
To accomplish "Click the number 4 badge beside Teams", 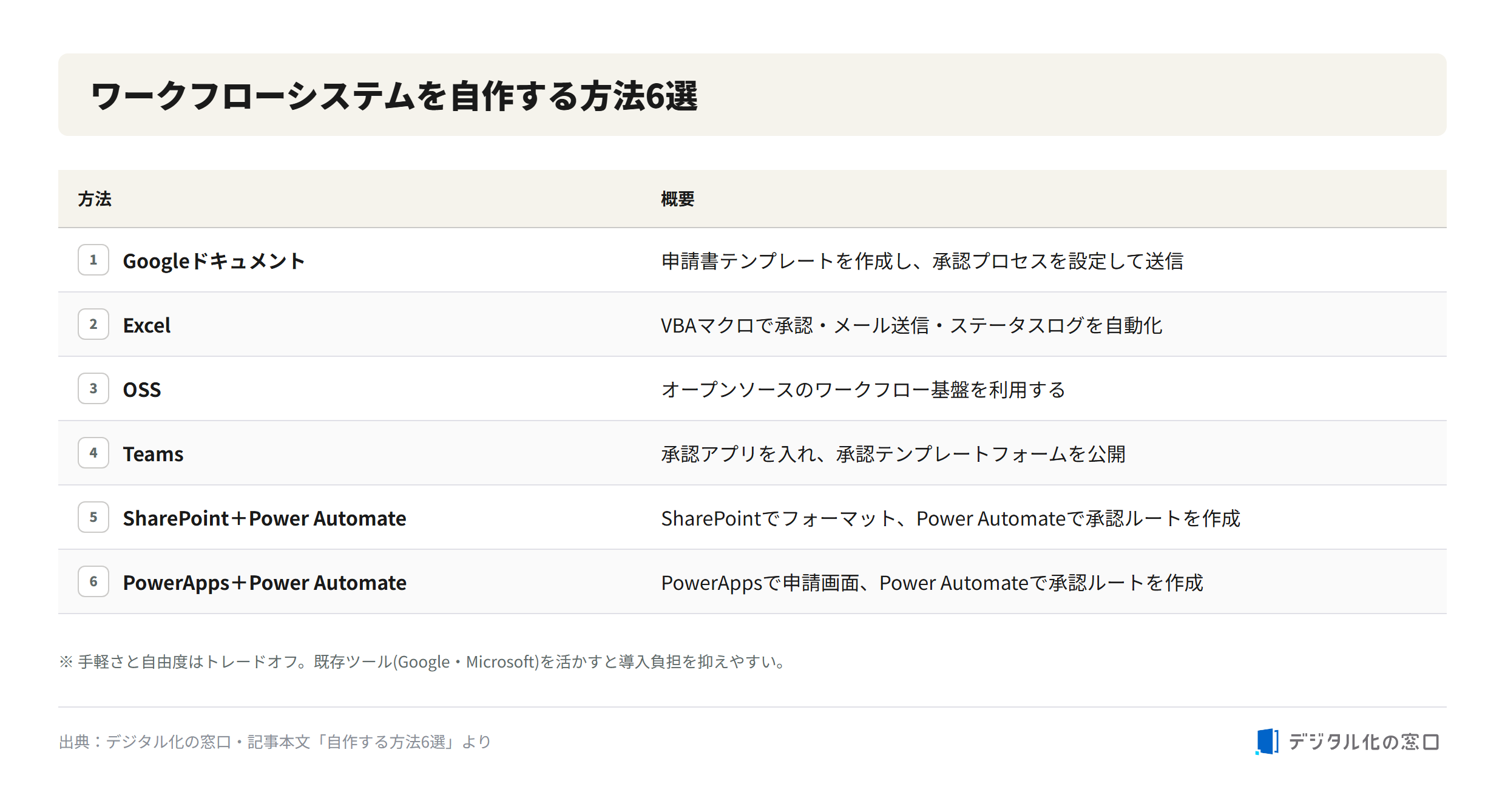I will click(93, 453).
